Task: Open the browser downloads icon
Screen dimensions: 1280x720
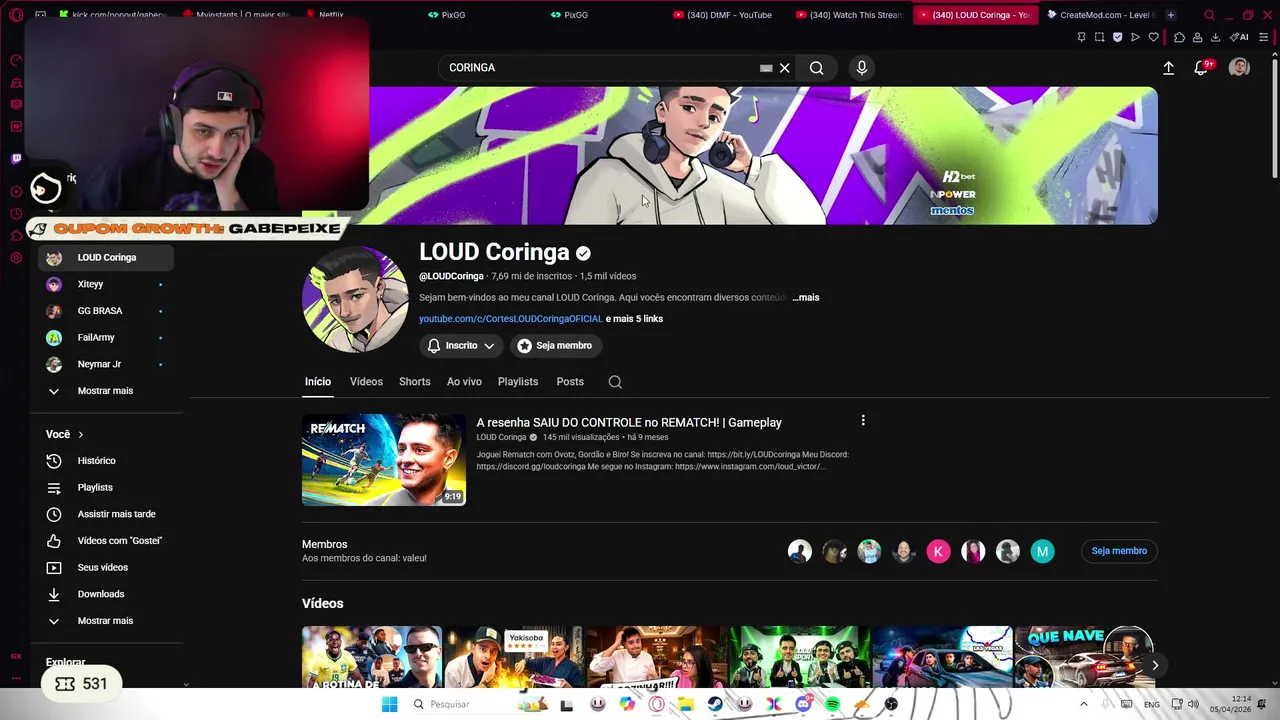Action: coord(1215,37)
